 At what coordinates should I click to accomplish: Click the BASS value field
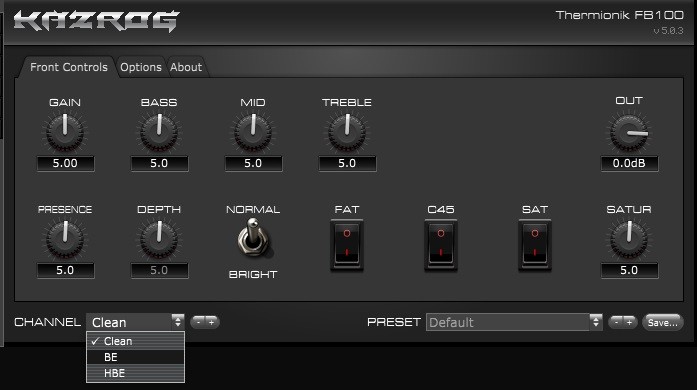point(159,163)
